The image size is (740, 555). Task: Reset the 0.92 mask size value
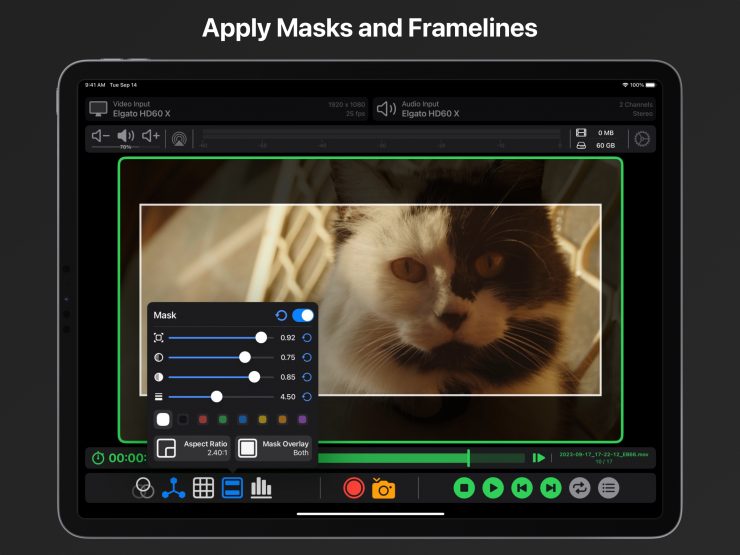(x=307, y=338)
